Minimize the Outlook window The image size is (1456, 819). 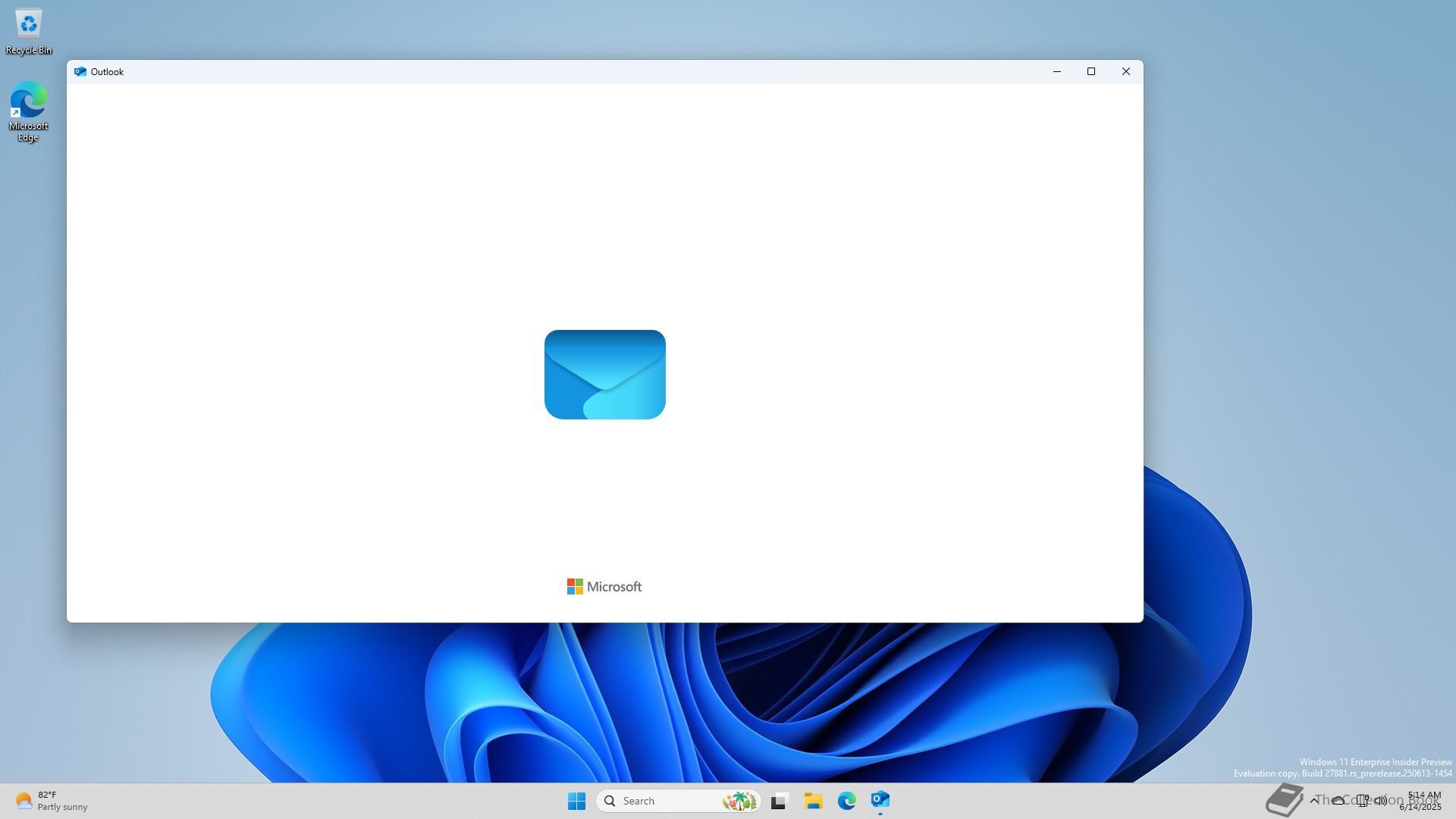pyautogui.click(x=1056, y=72)
